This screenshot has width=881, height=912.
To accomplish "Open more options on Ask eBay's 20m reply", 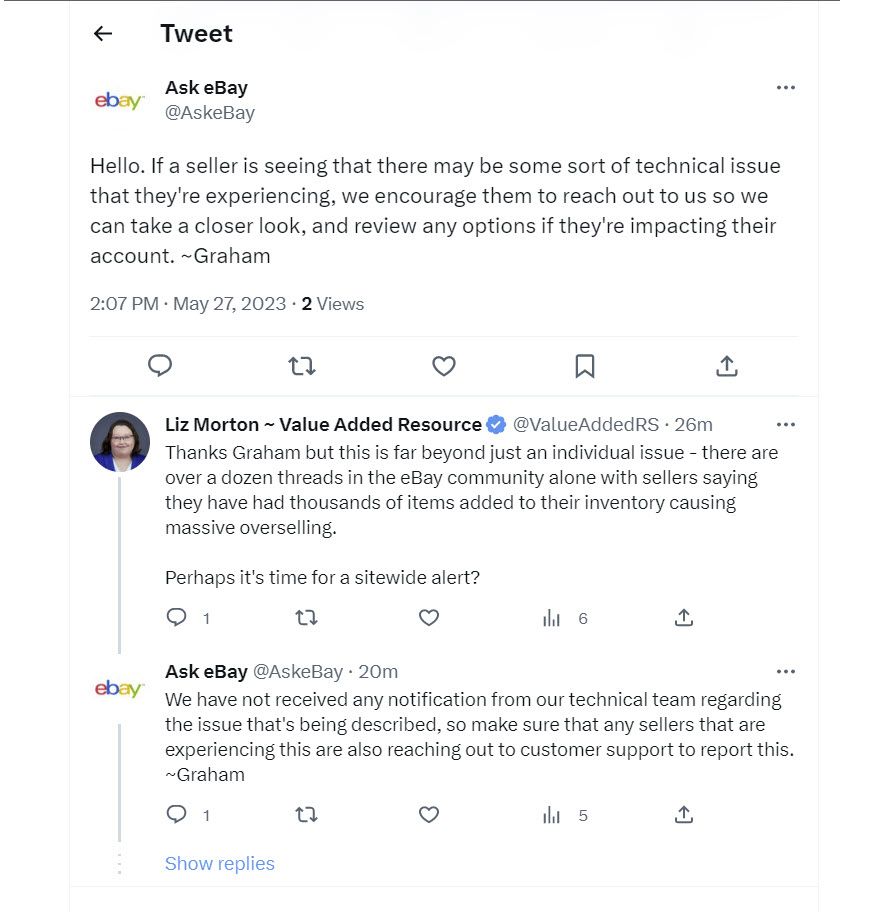I will (786, 672).
